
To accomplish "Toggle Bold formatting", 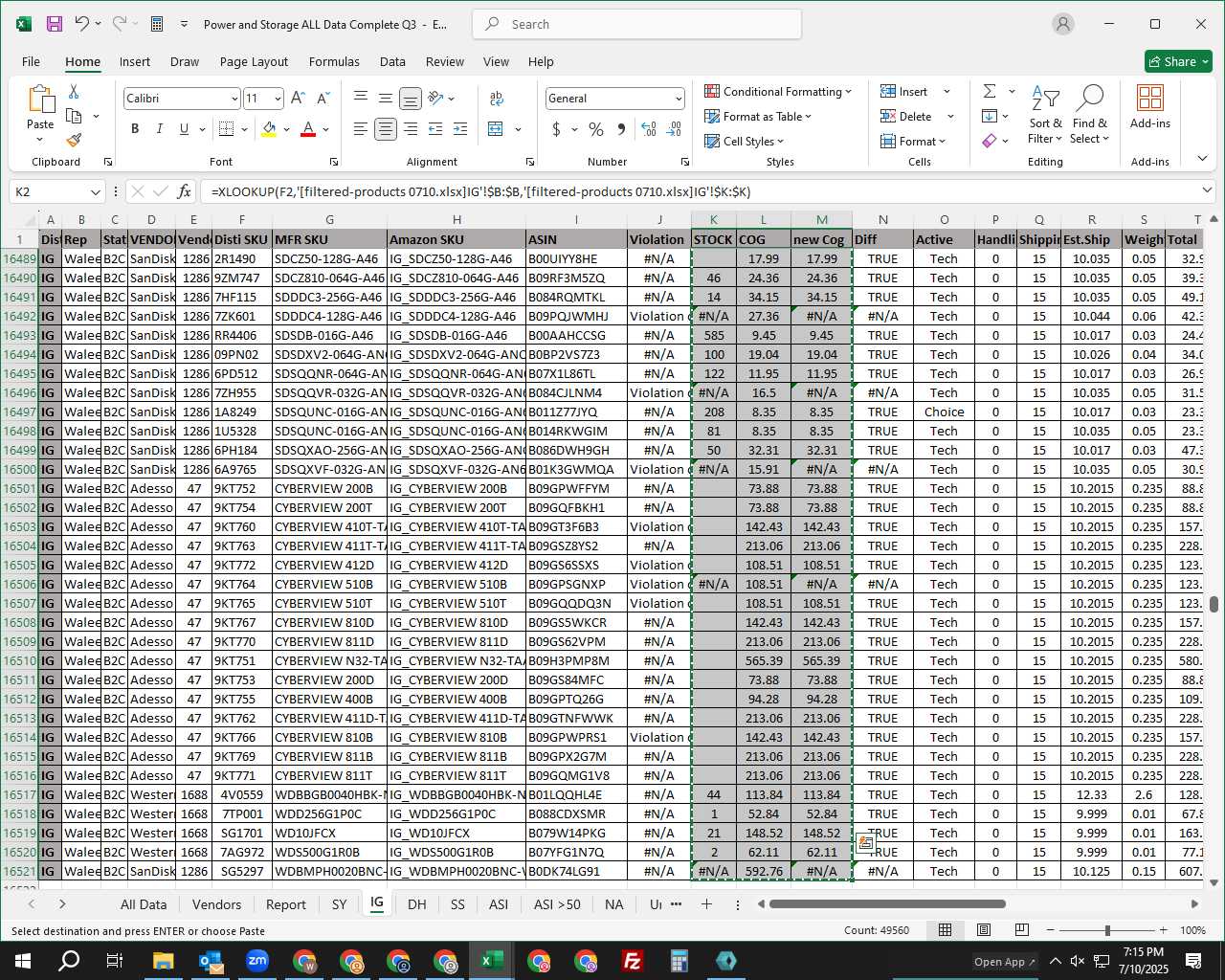I will pos(135,128).
